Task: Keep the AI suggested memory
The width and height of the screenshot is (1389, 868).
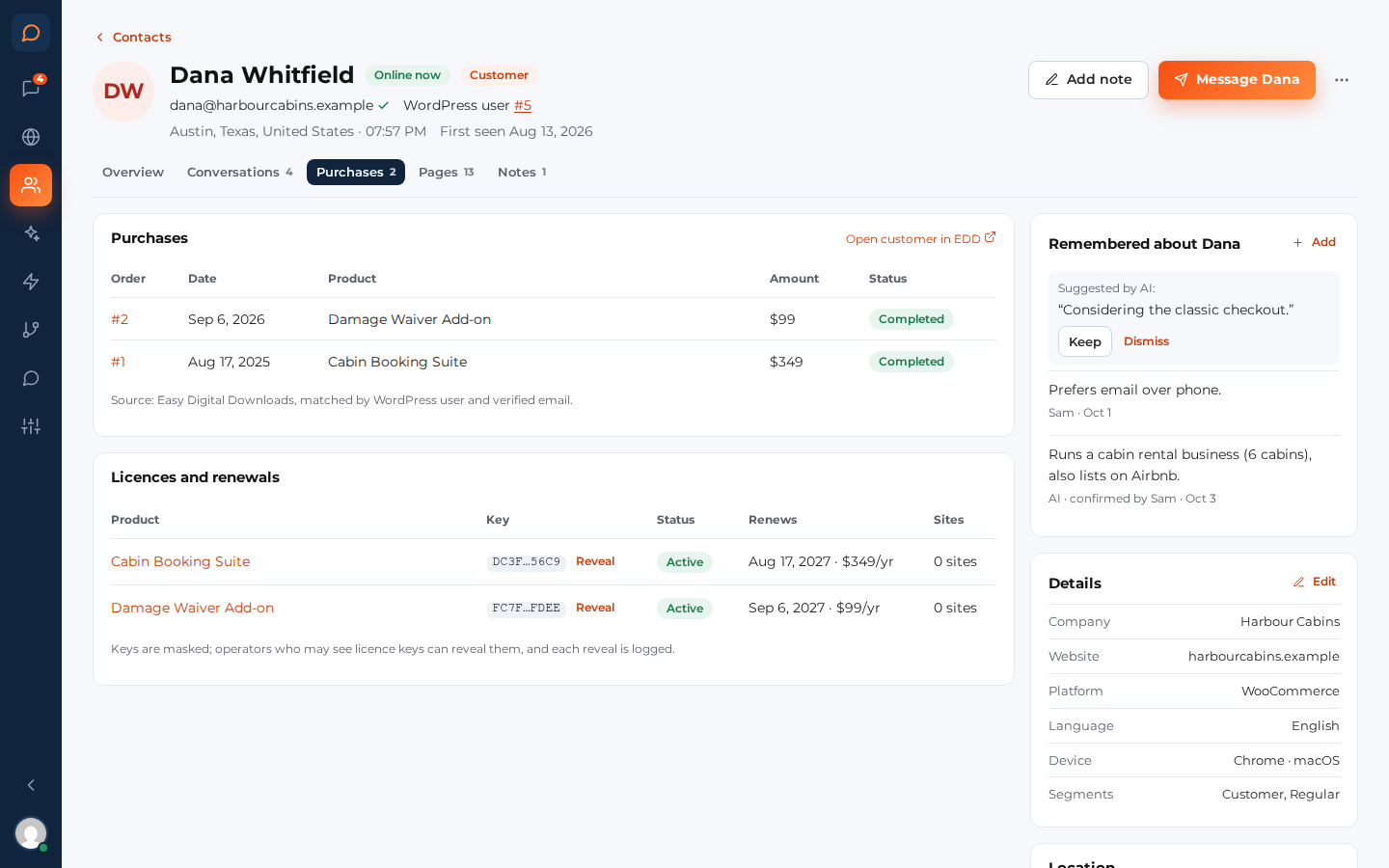Action: pos(1085,341)
